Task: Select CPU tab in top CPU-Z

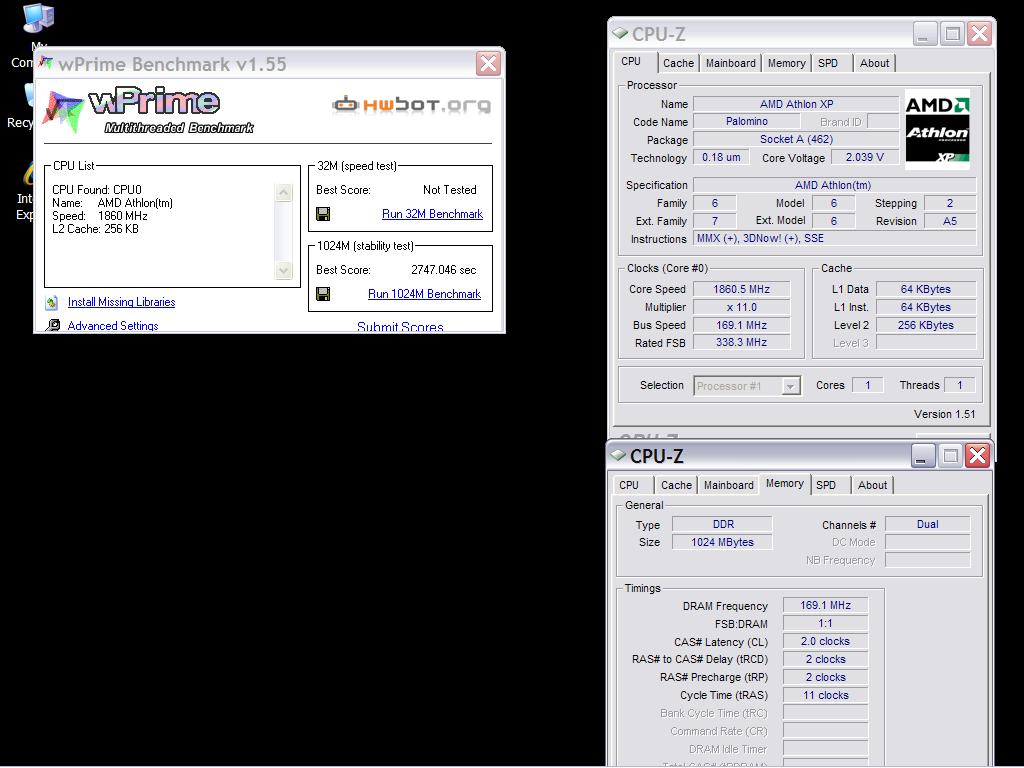Action: 631,61
